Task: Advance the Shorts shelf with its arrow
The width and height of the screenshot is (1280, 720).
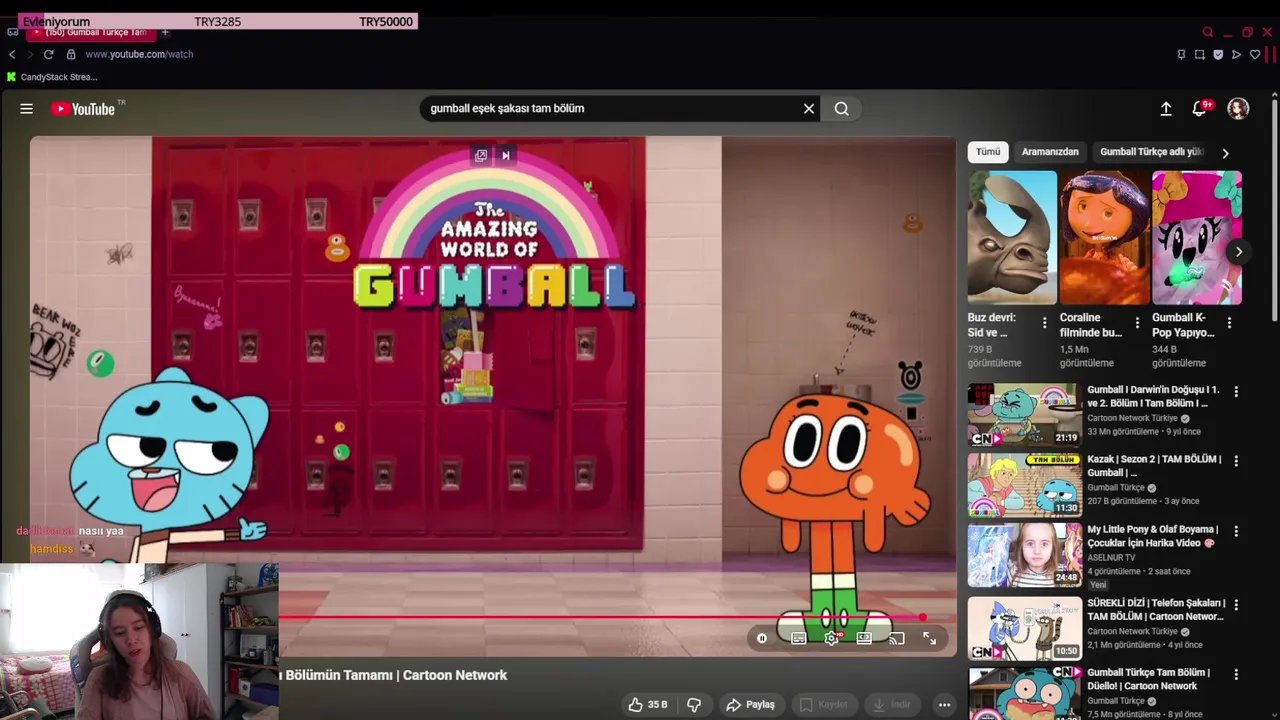Action: click(x=1238, y=252)
